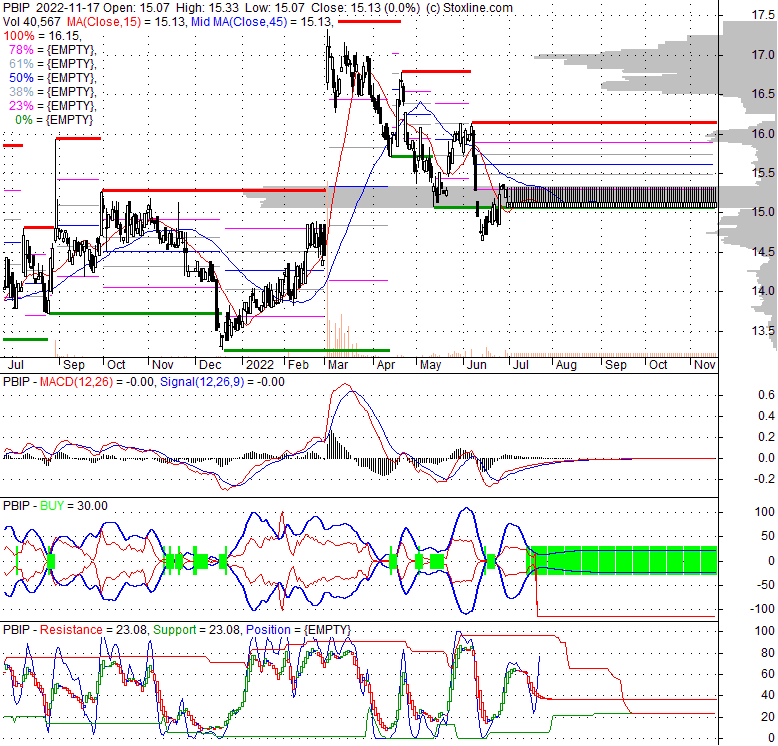The image size is (778, 746).
Task: Click the Jun label on time axis
Action: pos(477,365)
